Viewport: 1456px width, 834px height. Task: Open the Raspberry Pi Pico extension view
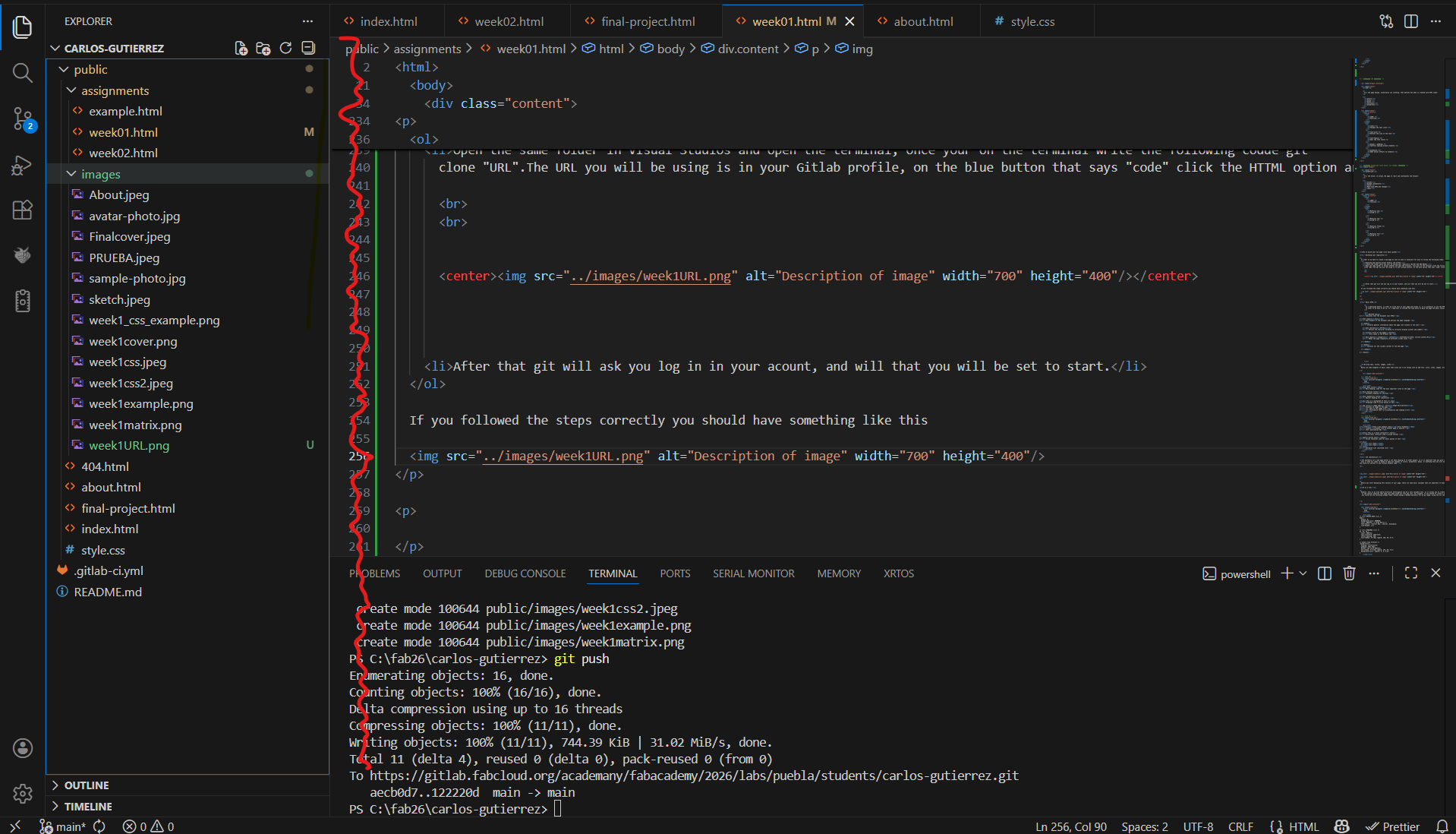(x=23, y=255)
